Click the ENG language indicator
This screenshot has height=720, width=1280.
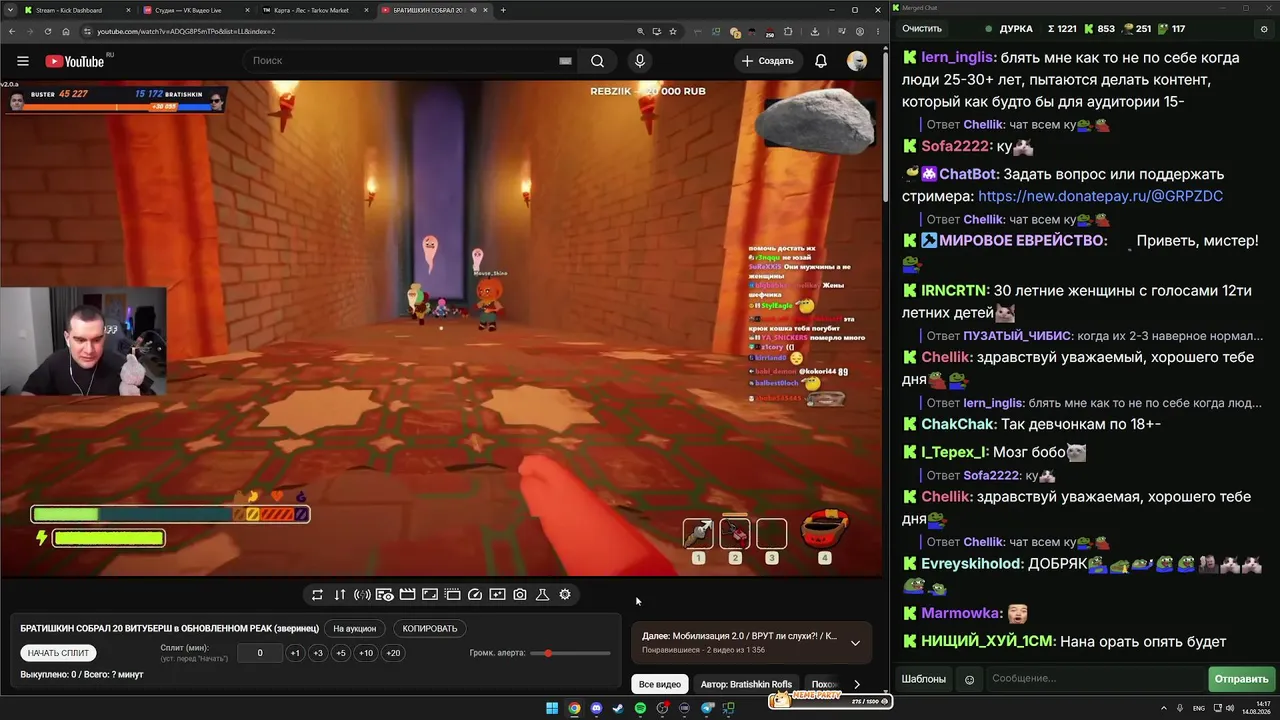(x=1199, y=709)
